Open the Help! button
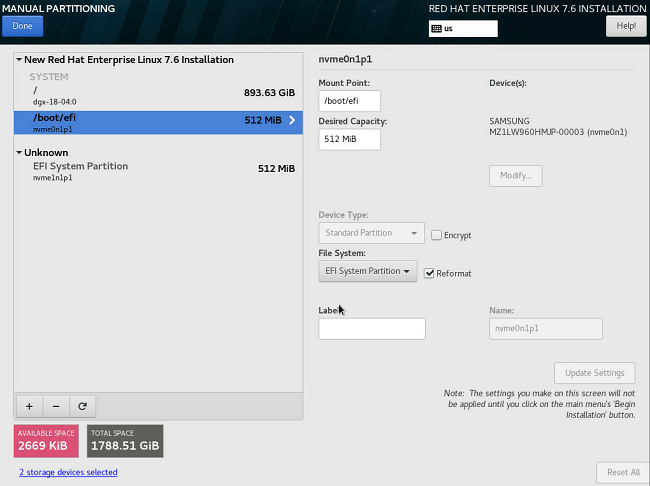The height and width of the screenshot is (486, 650). pyautogui.click(x=626, y=25)
